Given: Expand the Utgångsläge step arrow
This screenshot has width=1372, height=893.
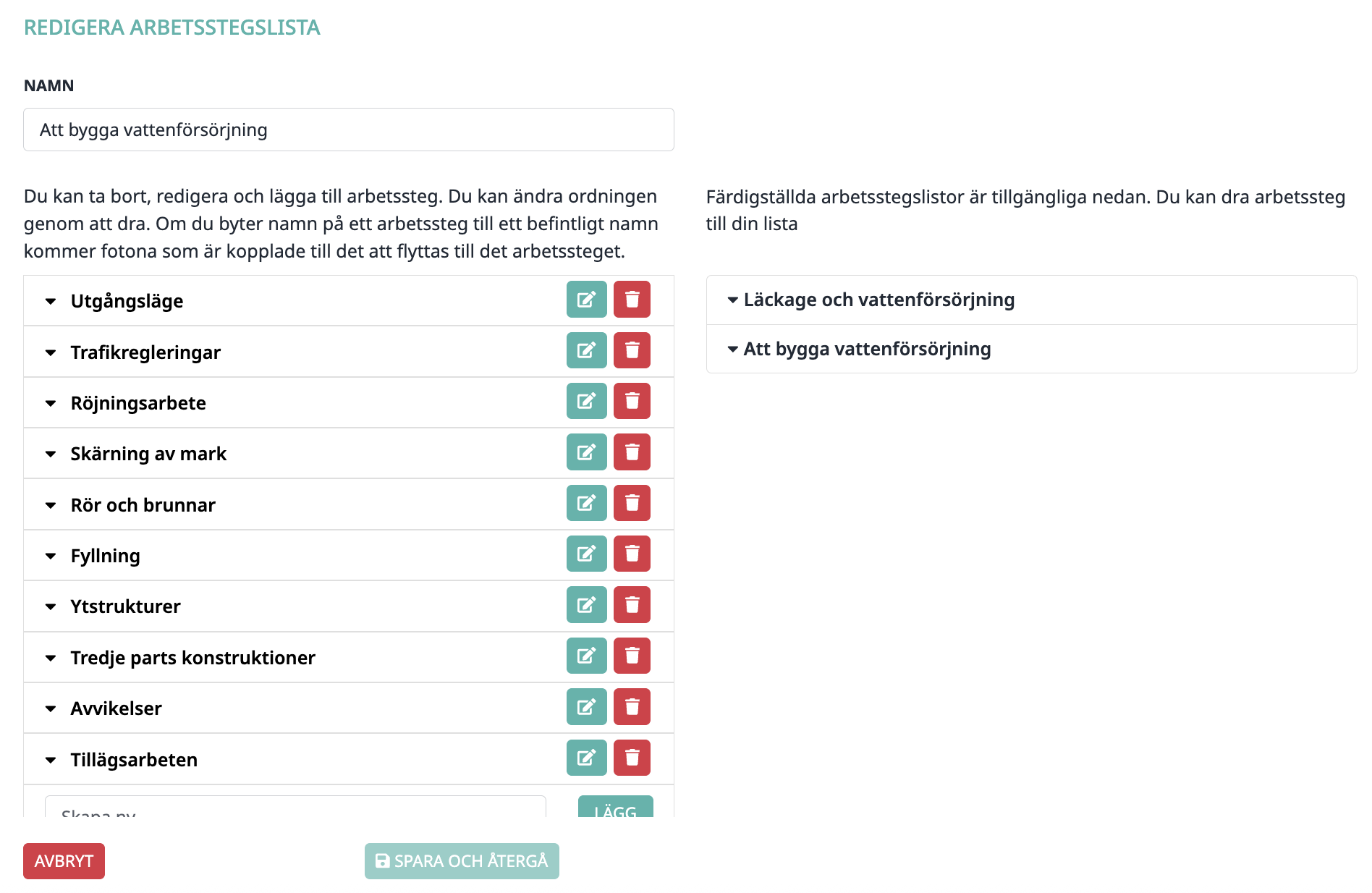Looking at the screenshot, I should [x=51, y=301].
